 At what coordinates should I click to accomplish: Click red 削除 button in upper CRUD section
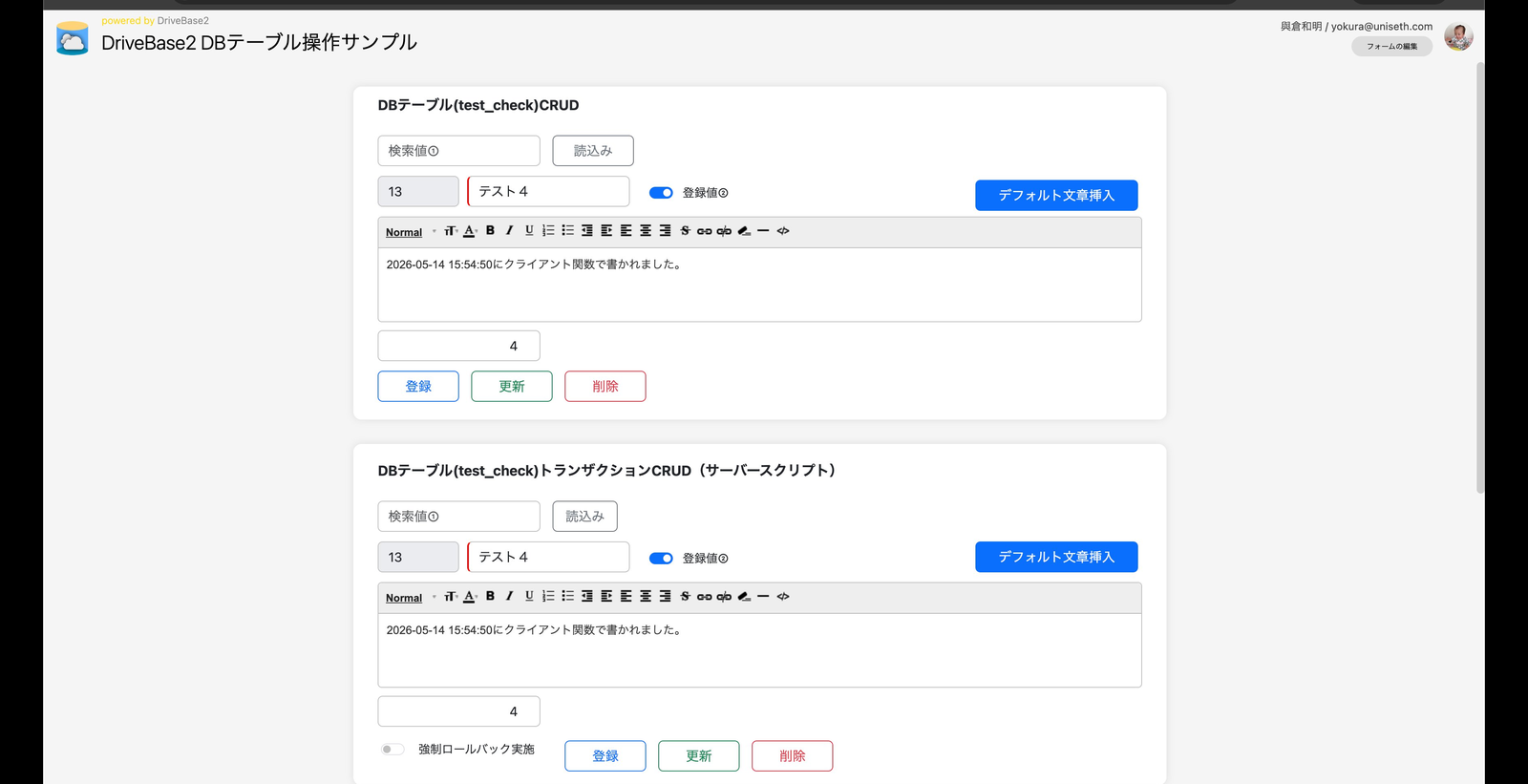pos(605,387)
